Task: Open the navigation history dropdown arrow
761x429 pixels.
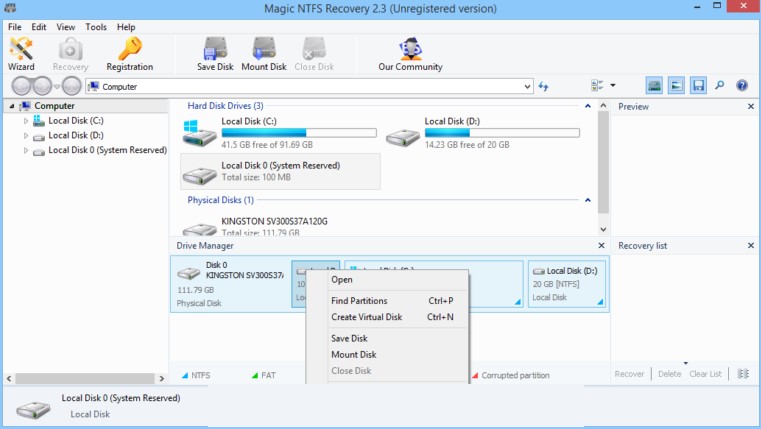Action: coord(57,87)
